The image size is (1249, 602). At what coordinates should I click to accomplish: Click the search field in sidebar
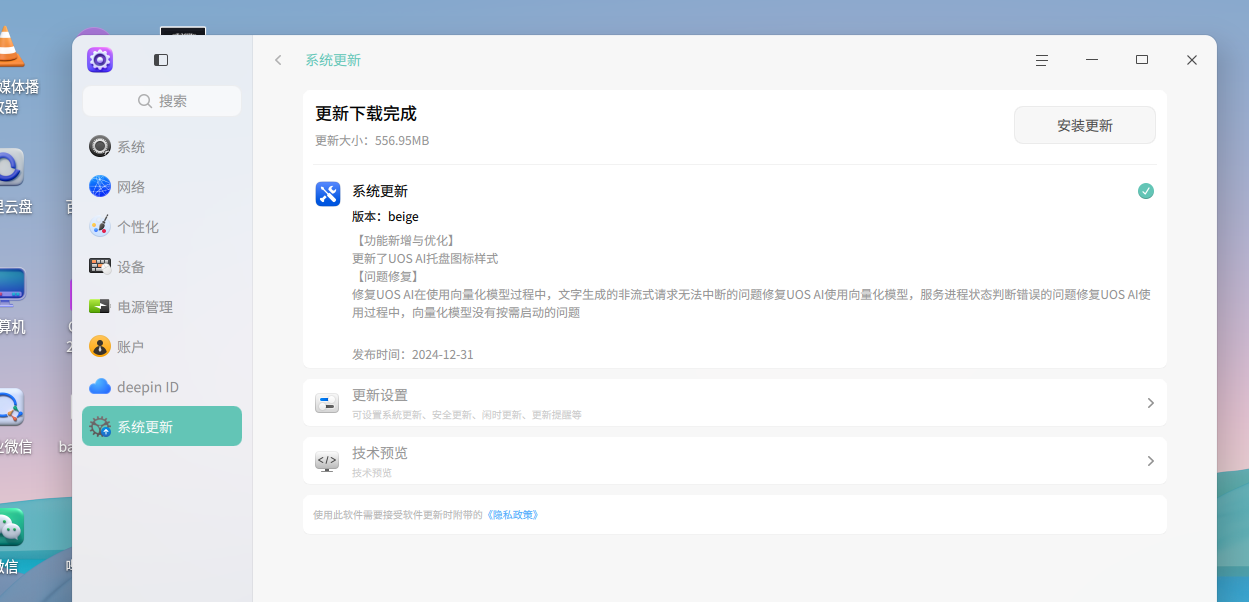pos(162,101)
